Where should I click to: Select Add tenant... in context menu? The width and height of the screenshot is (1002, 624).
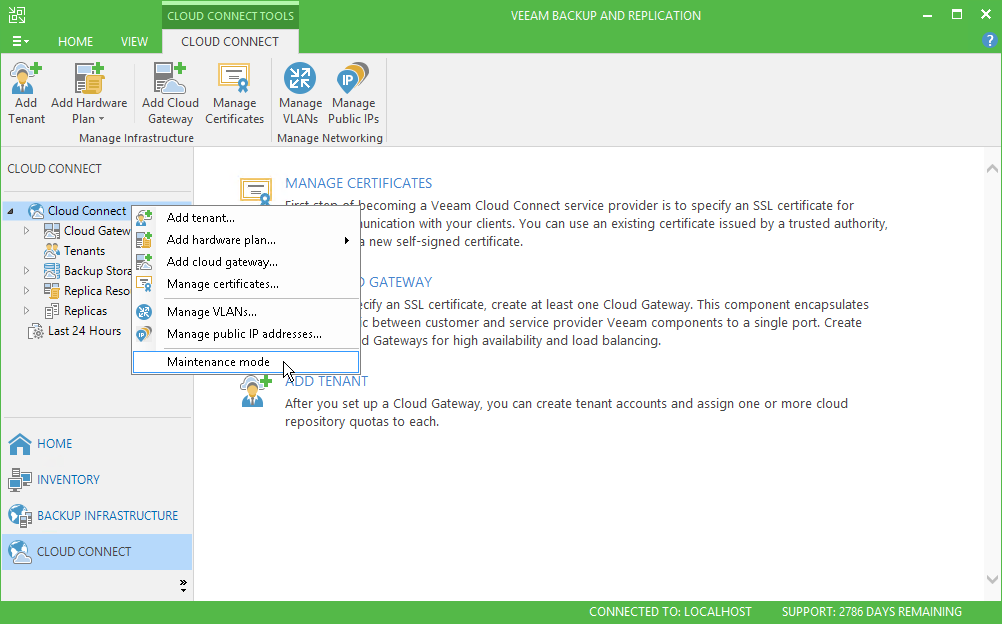pos(246,218)
